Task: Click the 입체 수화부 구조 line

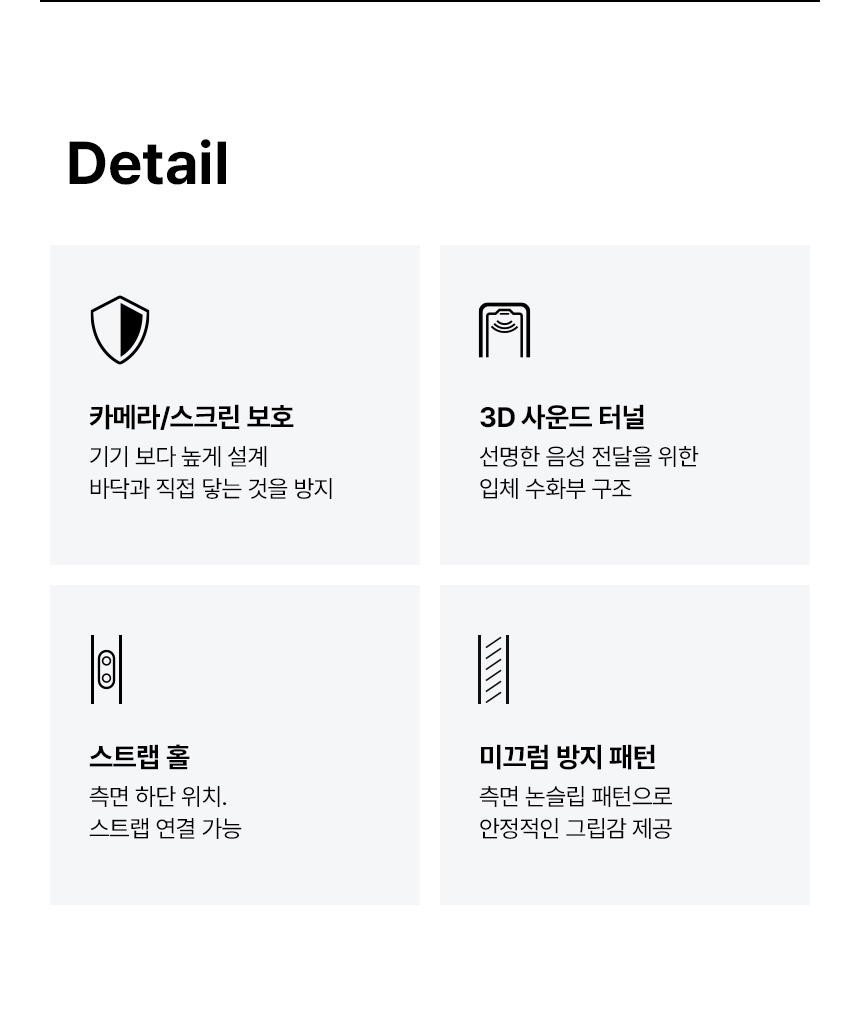Action: 555,489
